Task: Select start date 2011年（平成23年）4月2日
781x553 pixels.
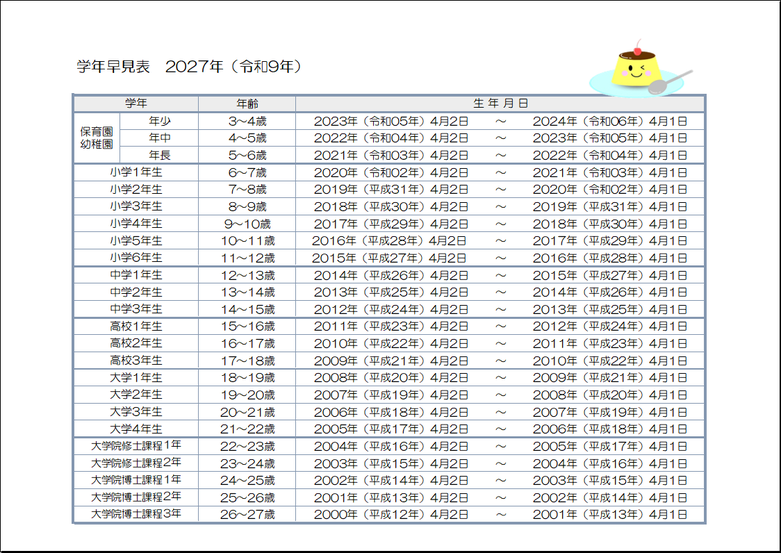Action: click(391, 326)
